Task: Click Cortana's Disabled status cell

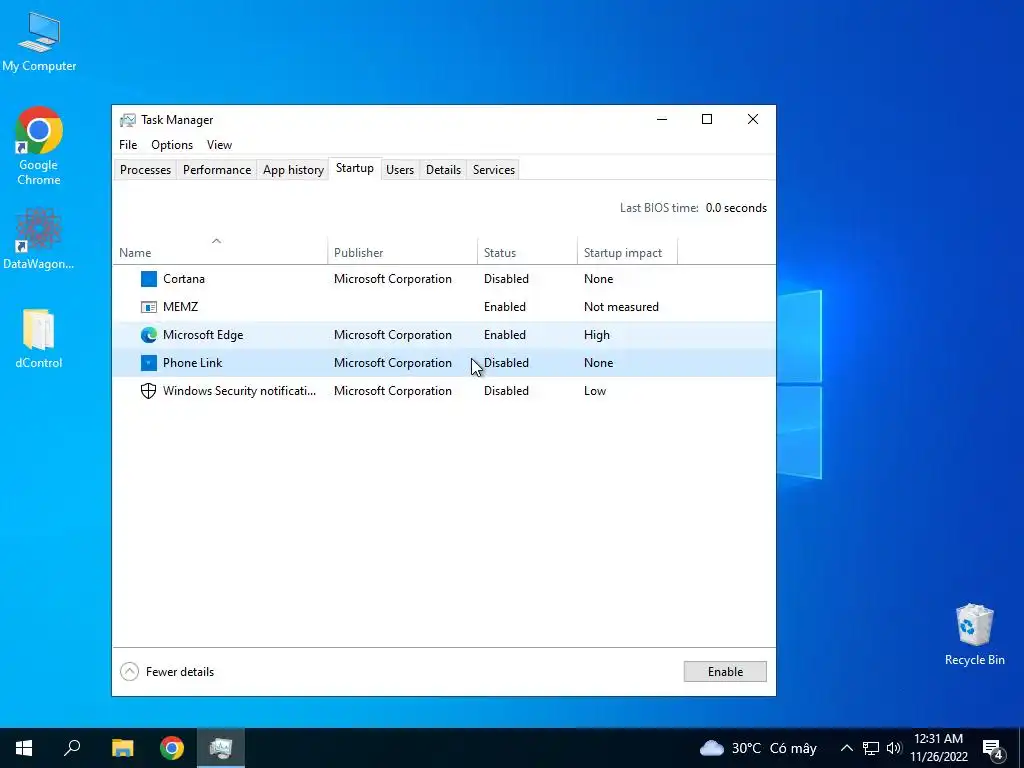Action: tap(506, 279)
